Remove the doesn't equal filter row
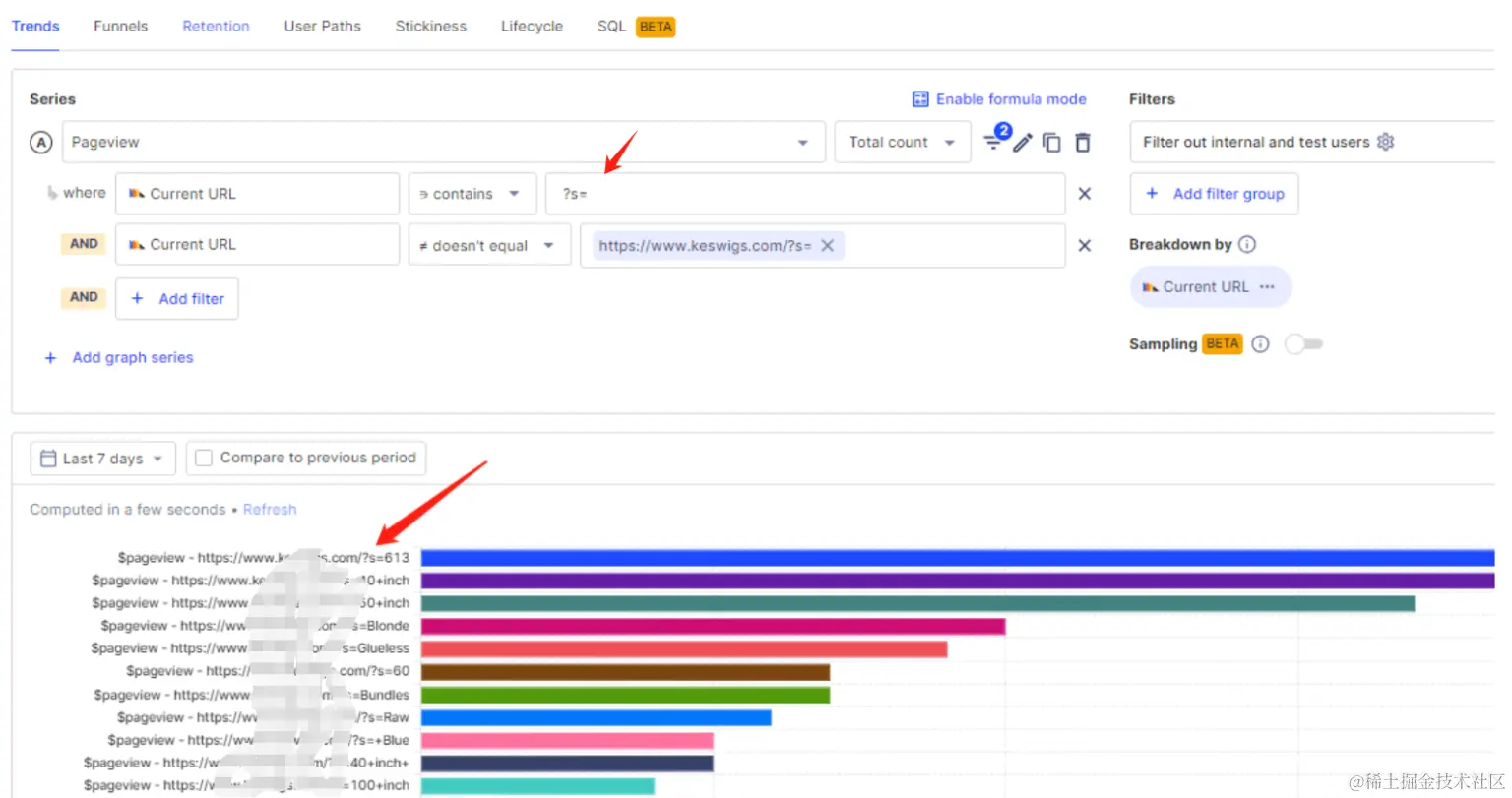The image size is (1512, 798). click(1084, 245)
